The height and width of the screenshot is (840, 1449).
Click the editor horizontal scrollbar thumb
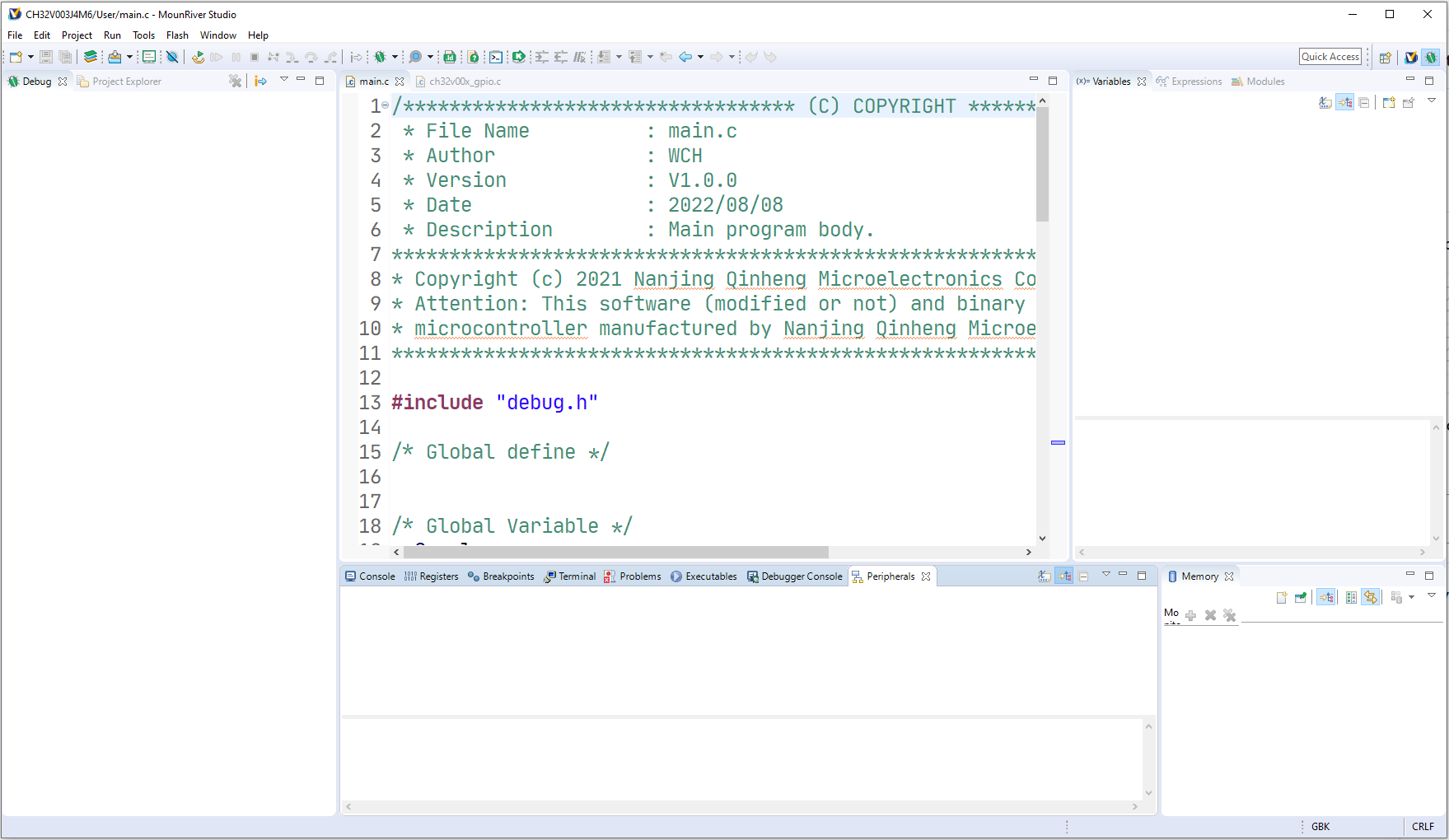point(616,552)
